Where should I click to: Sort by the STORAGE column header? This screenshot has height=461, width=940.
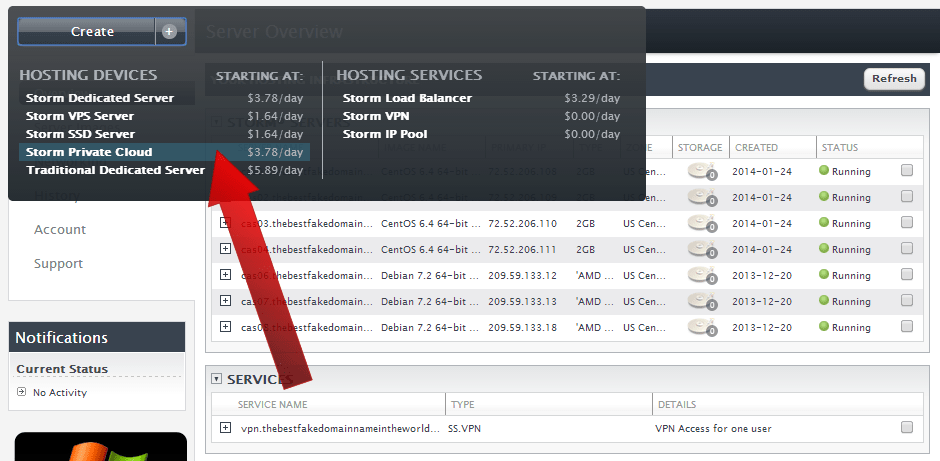700,147
